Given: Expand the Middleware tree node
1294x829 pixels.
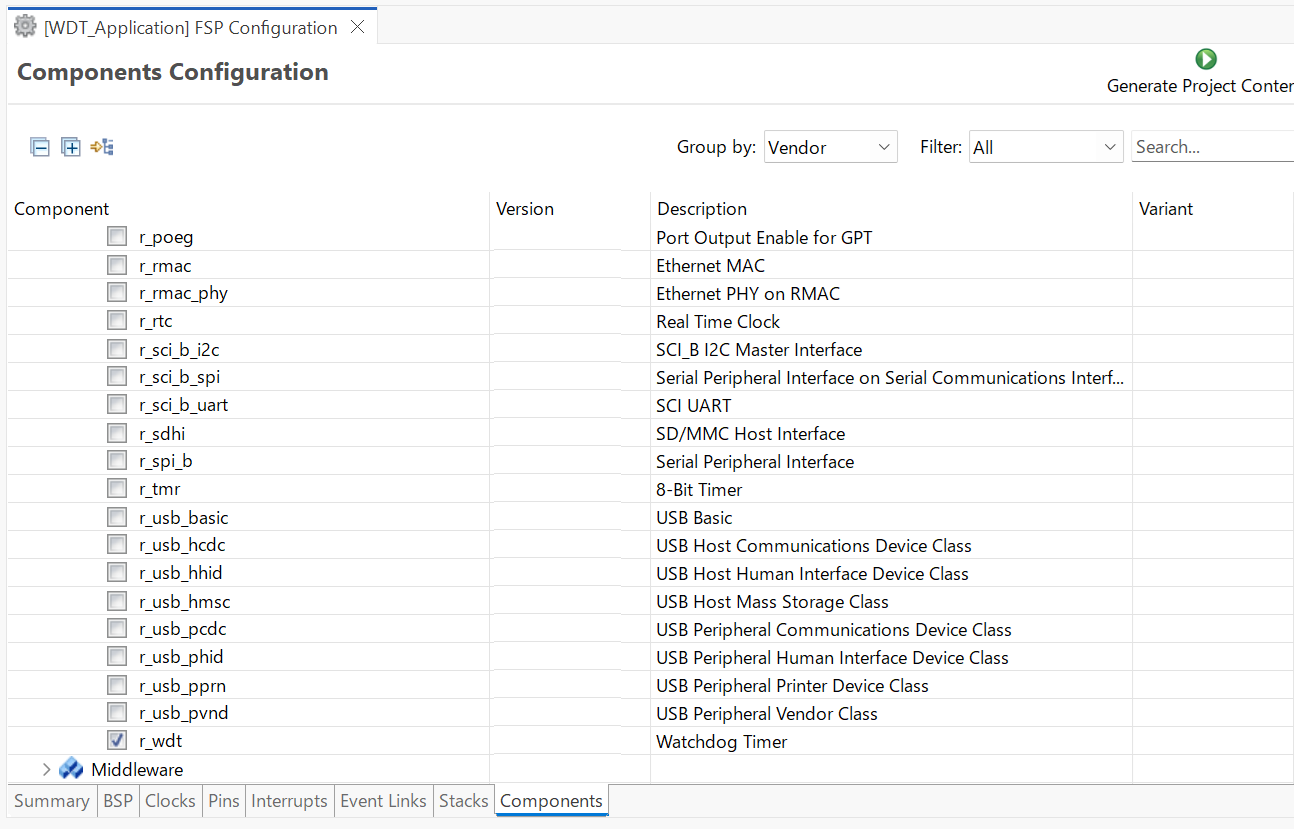Looking at the screenshot, I should coord(46,769).
